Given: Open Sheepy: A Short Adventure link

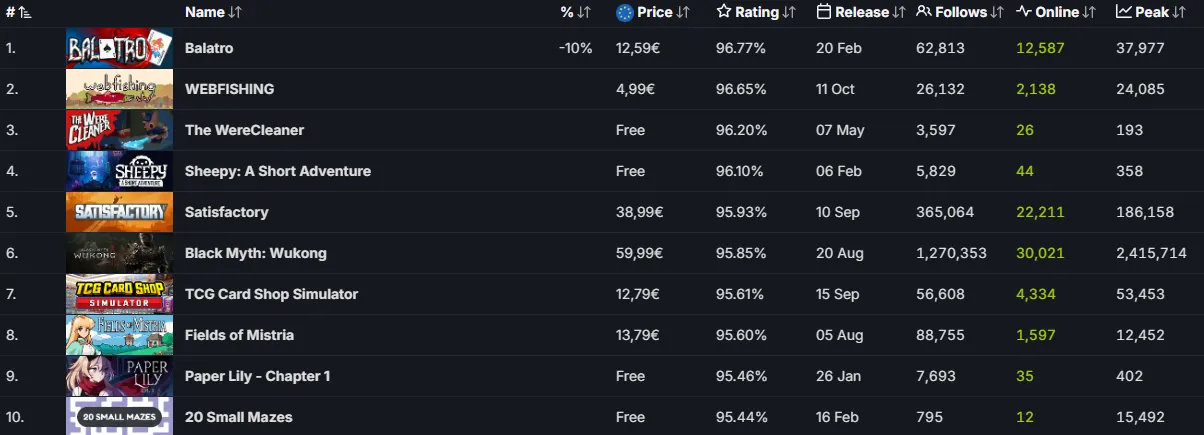Looking at the screenshot, I should pos(278,171).
